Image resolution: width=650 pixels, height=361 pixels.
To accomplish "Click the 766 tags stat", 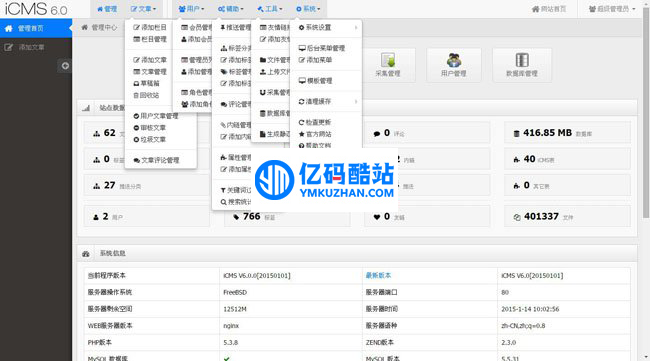I will coord(287,216).
